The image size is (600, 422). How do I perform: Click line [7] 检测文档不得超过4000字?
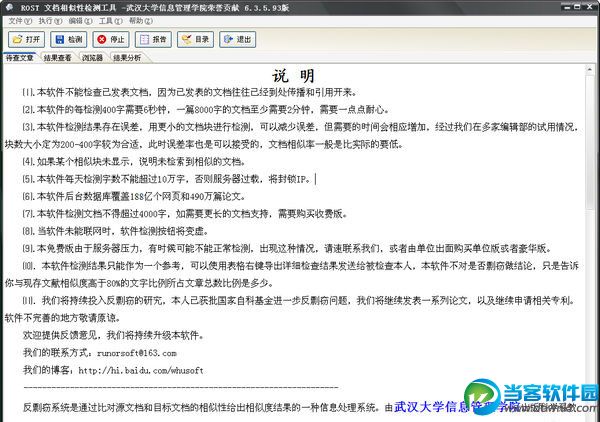[x=185, y=213]
